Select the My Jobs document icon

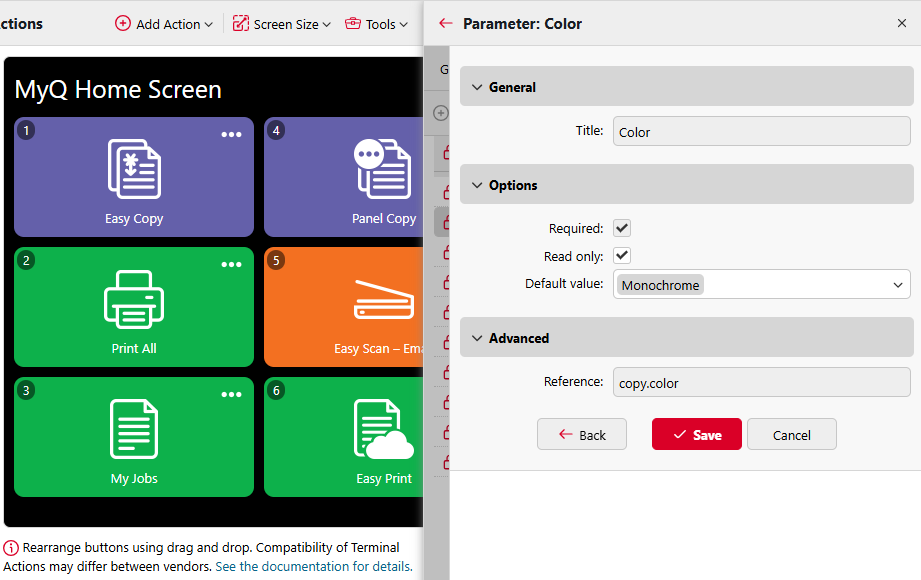coord(134,429)
